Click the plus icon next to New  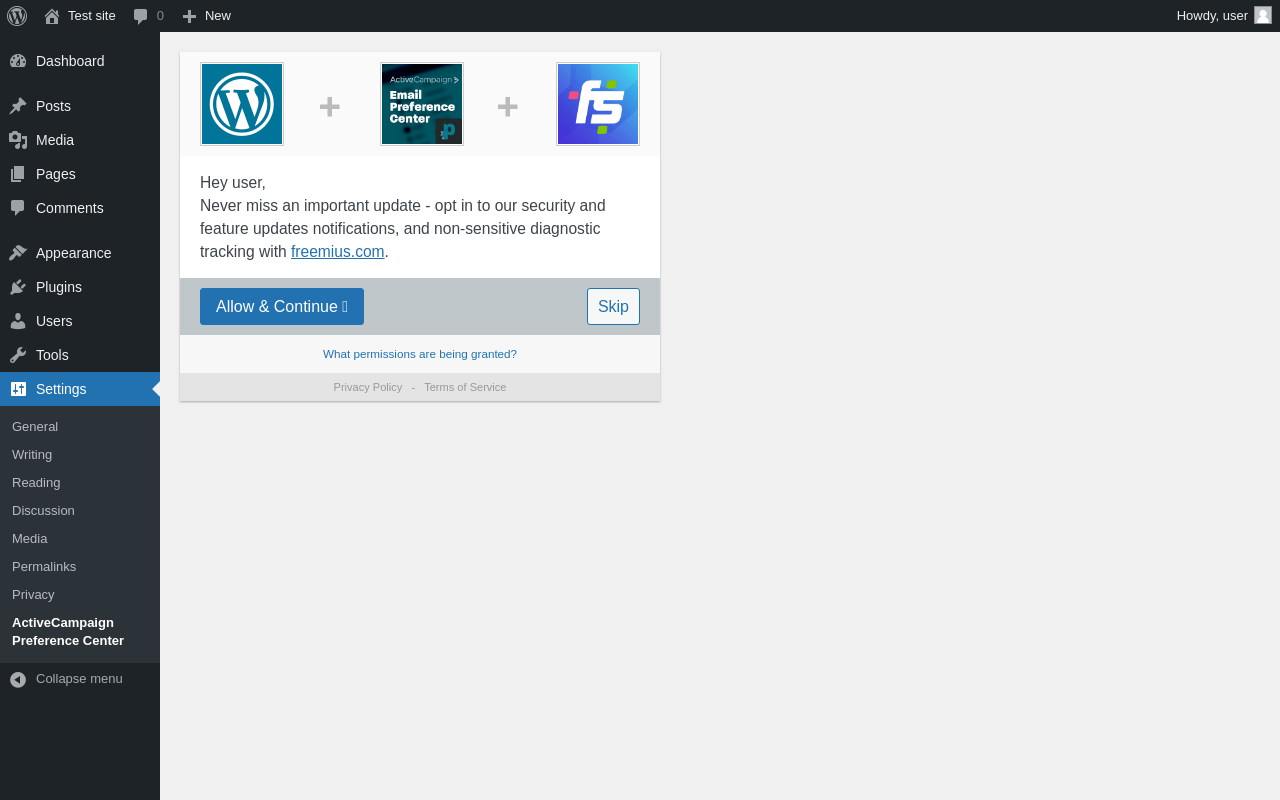tap(189, 16)
